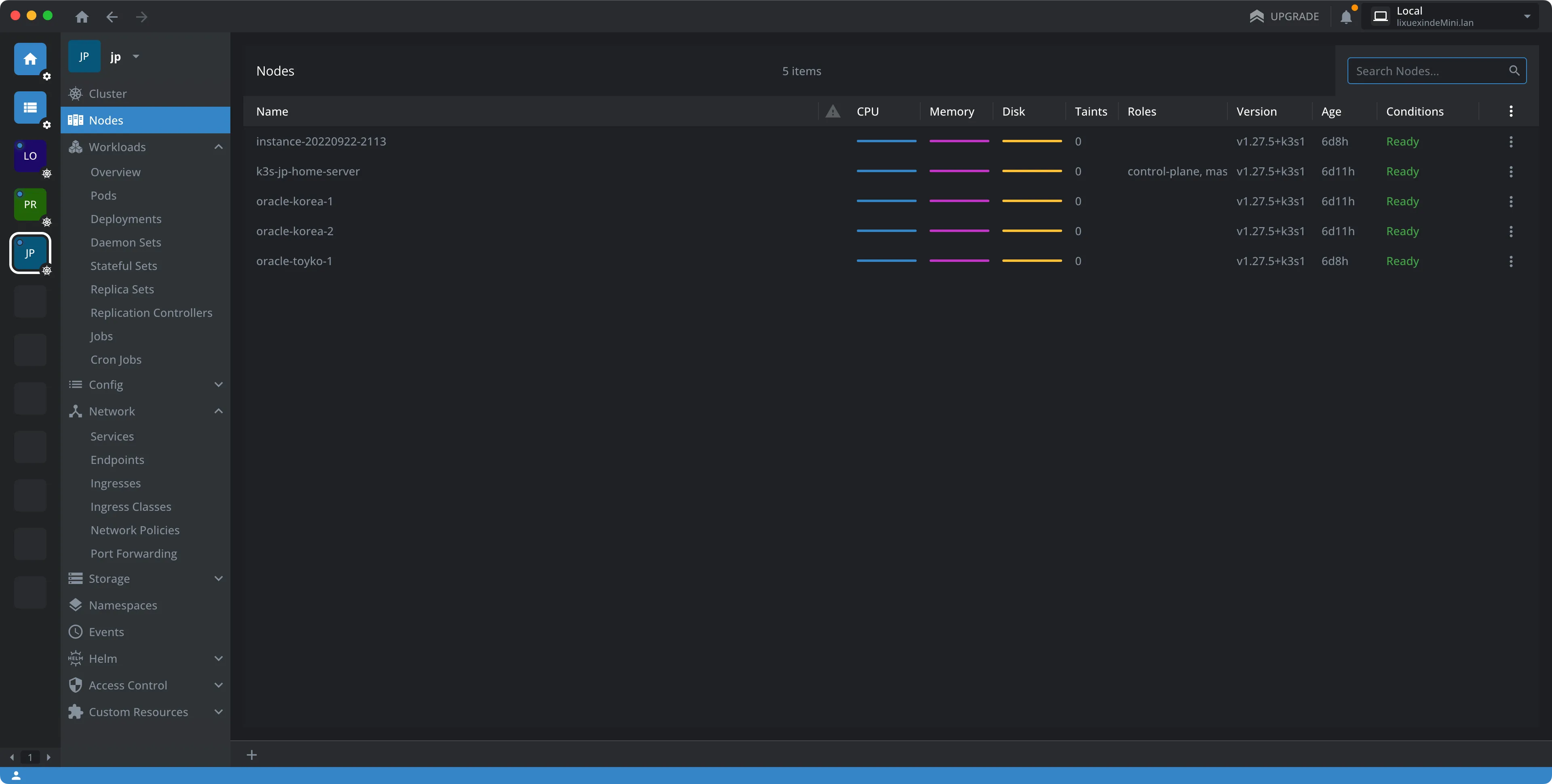Click CPU usage bar of instance-20220922-2113
1552x784 pixels.
tap(886, 141)
